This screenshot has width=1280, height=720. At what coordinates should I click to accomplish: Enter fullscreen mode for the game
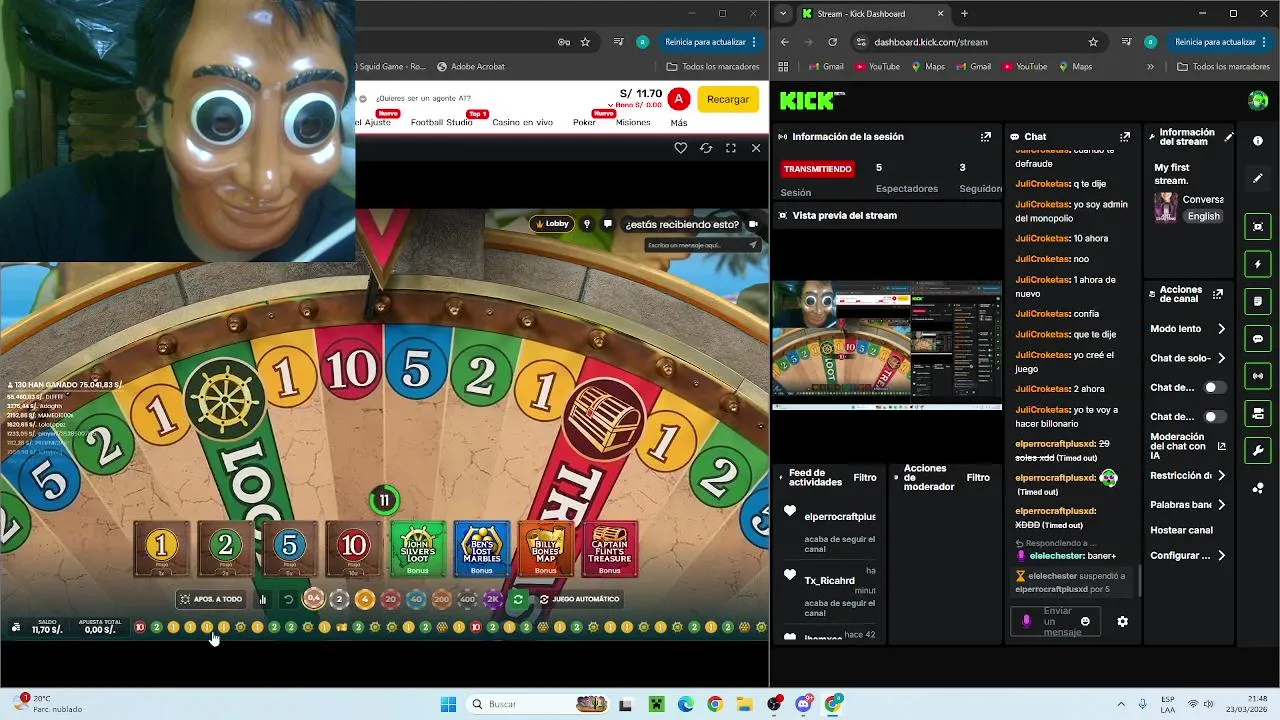coord(731,148)
